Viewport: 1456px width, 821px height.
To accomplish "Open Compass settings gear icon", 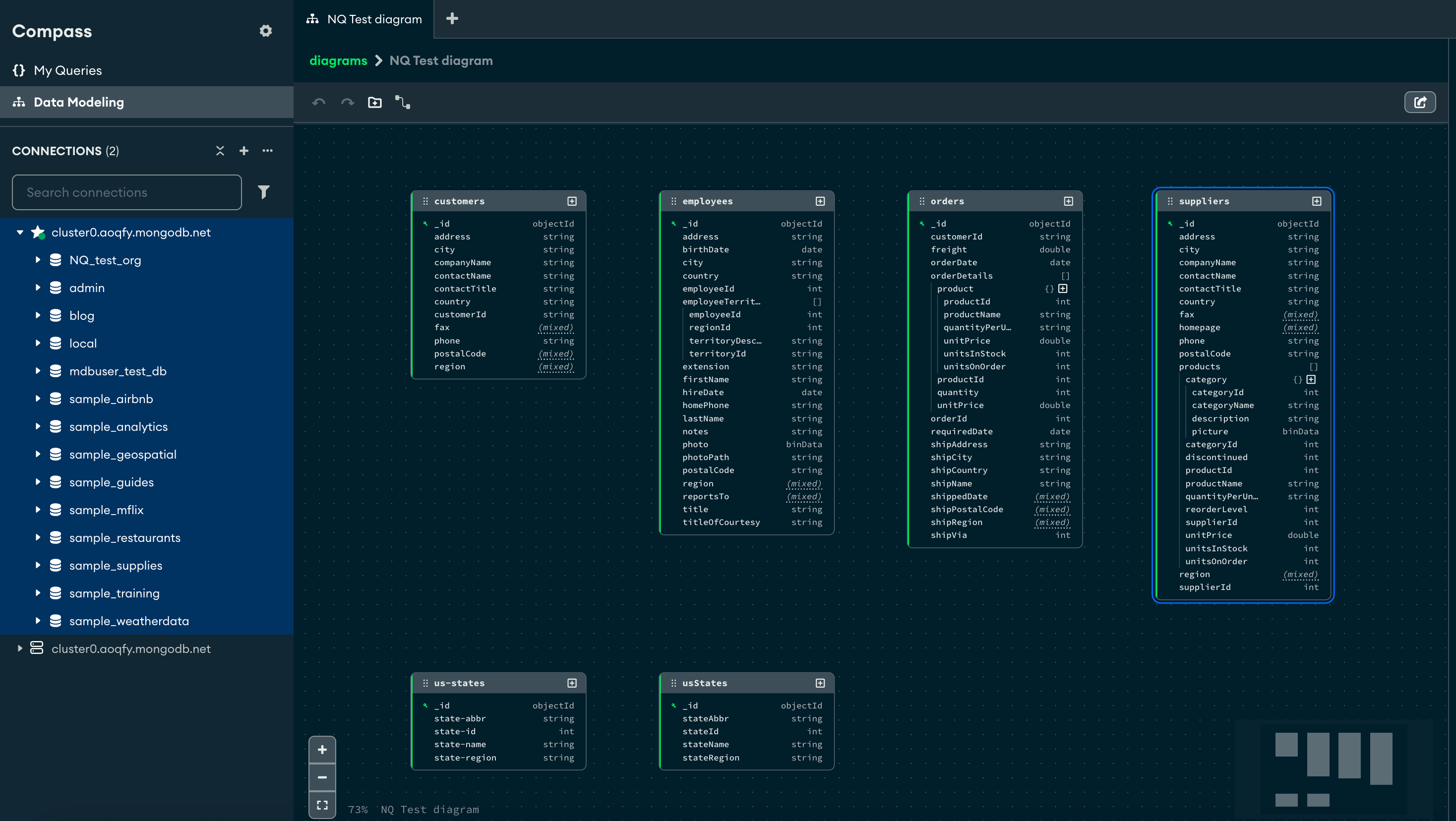I will 266,31.
